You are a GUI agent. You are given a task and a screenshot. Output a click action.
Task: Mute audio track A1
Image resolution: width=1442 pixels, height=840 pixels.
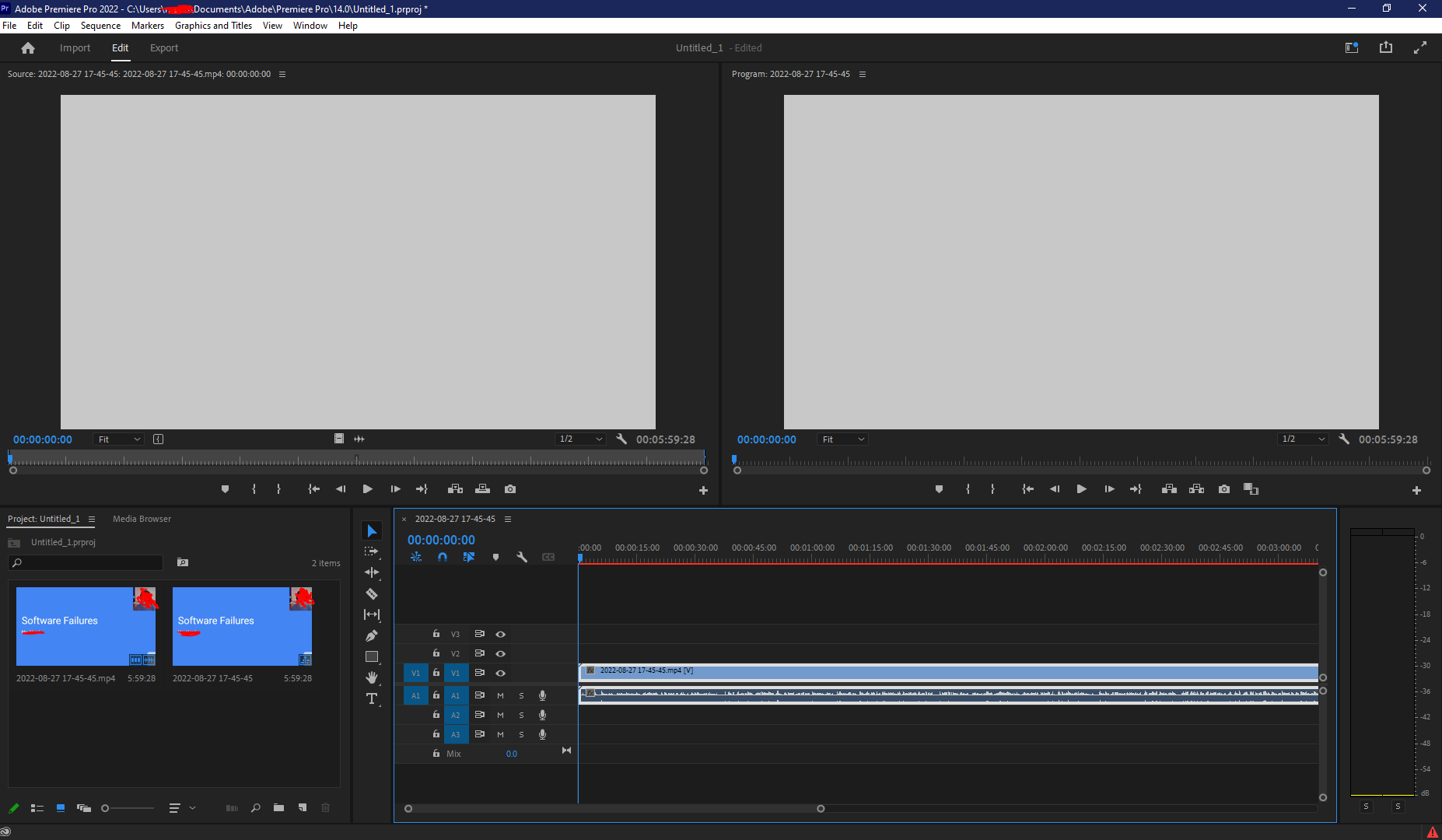coord(500,695)
